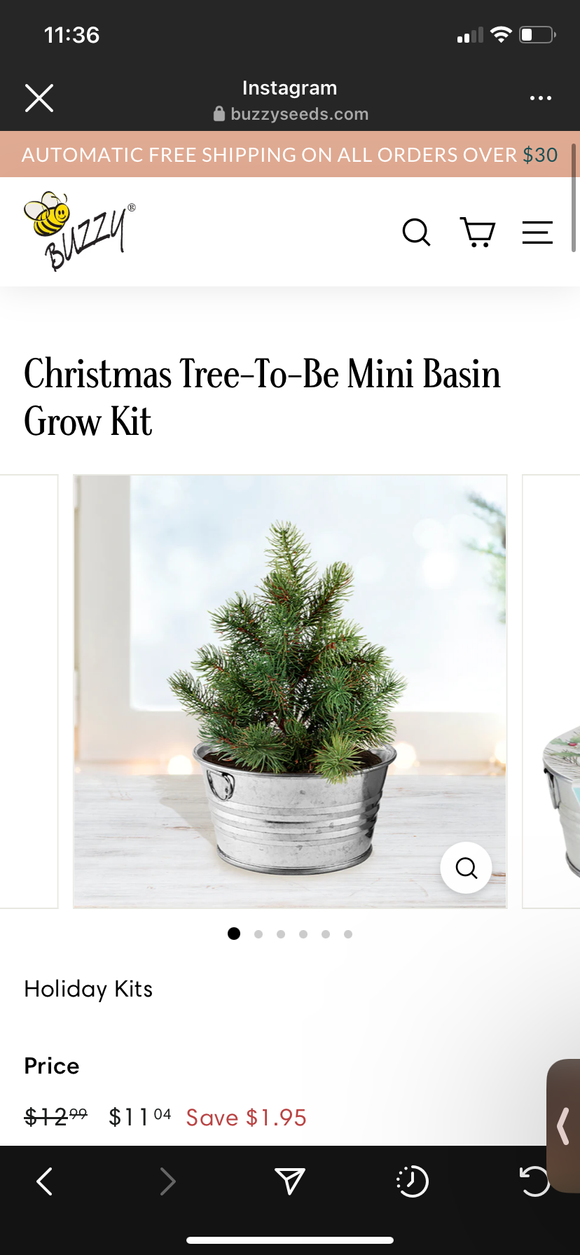Share page with paper plane icon
This screenshot has width=580, height=1255.
tap(289, 1182)
